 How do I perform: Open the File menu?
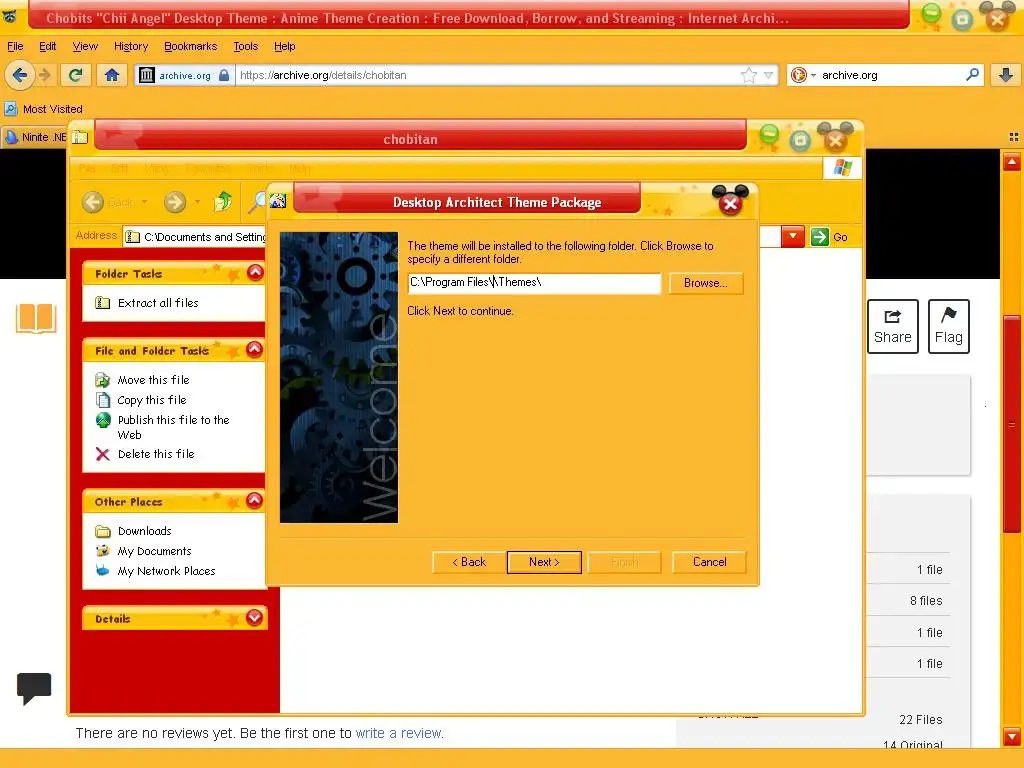click(15, 46)
